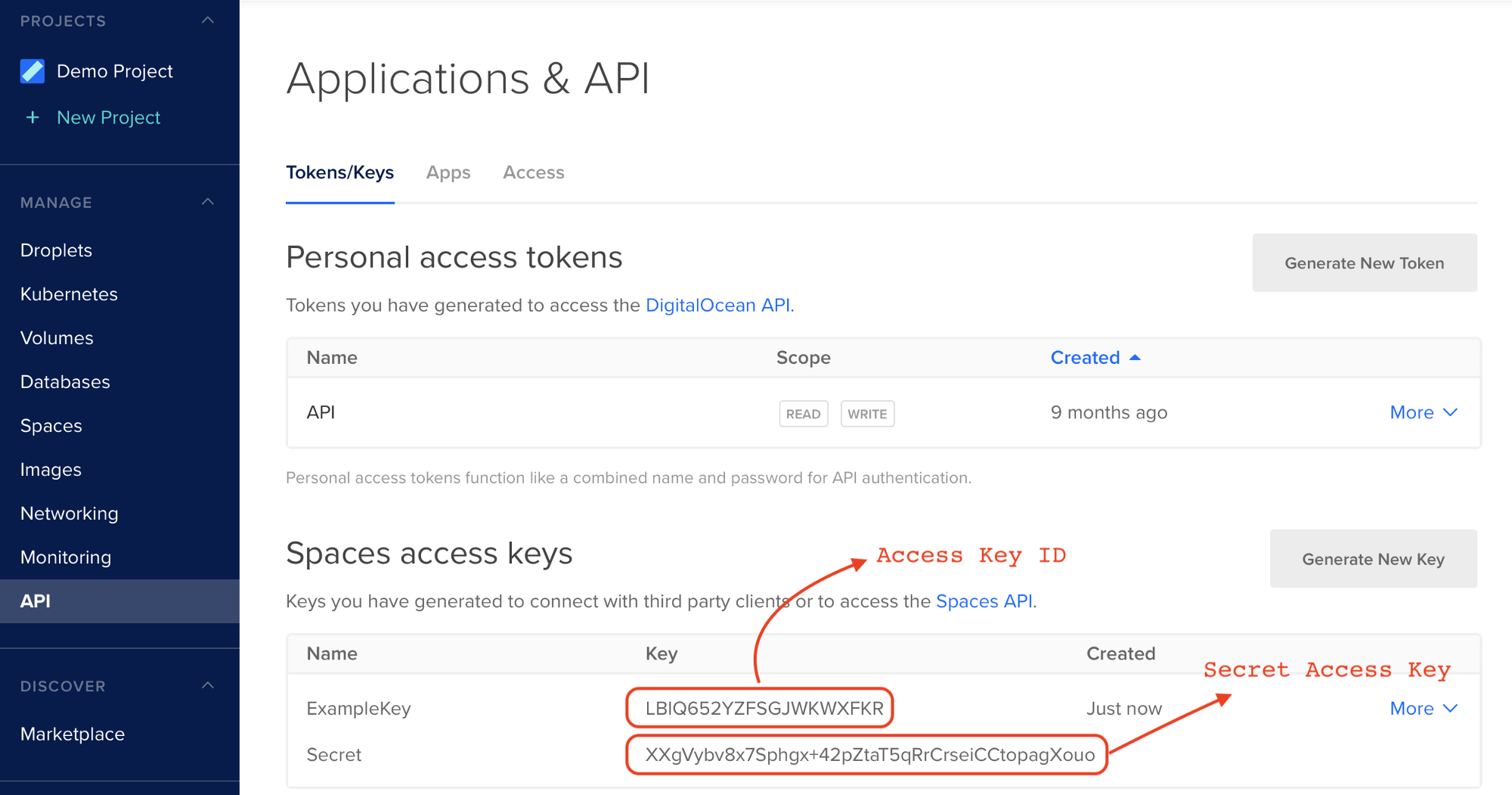Follow the DigitalOcean API link
1512x795 pixels.
tap(717, 306)
